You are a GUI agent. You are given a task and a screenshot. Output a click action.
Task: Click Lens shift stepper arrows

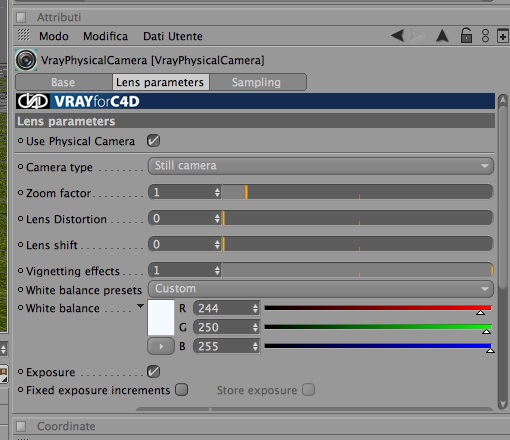pyautogui.click(x=217, y=244)
